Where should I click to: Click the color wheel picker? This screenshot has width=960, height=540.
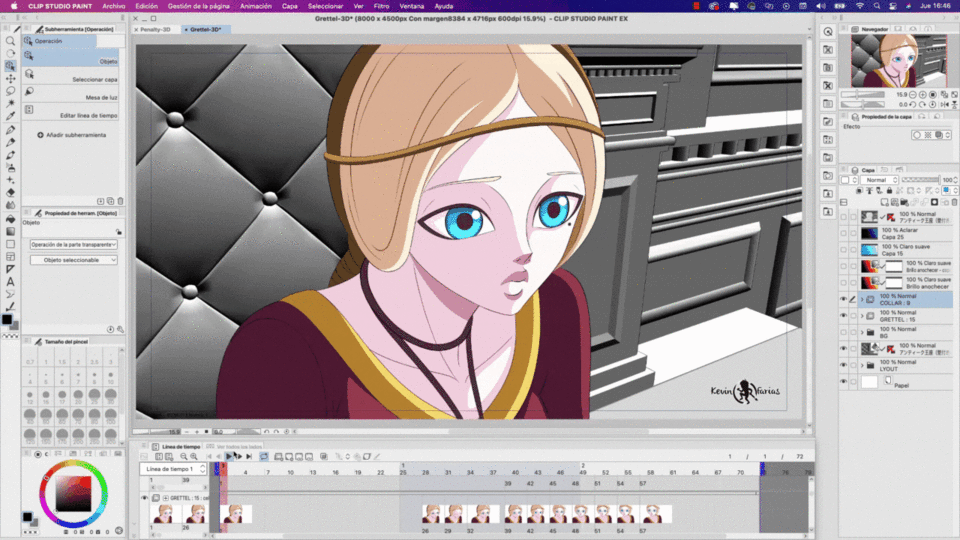(73, 491)
